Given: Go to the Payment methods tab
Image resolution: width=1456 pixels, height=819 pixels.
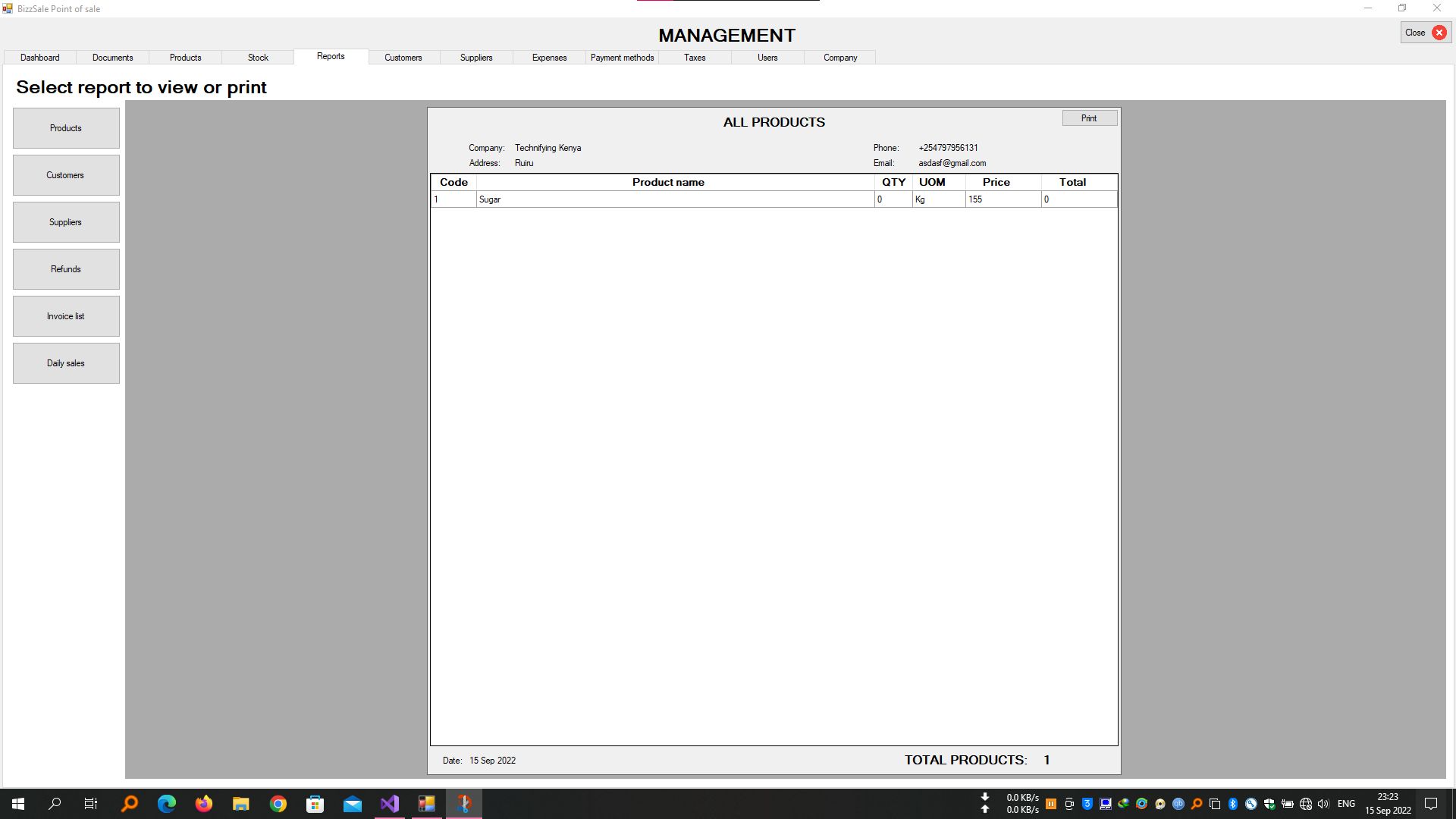Looking at the screenshot, I should point(622,58).
